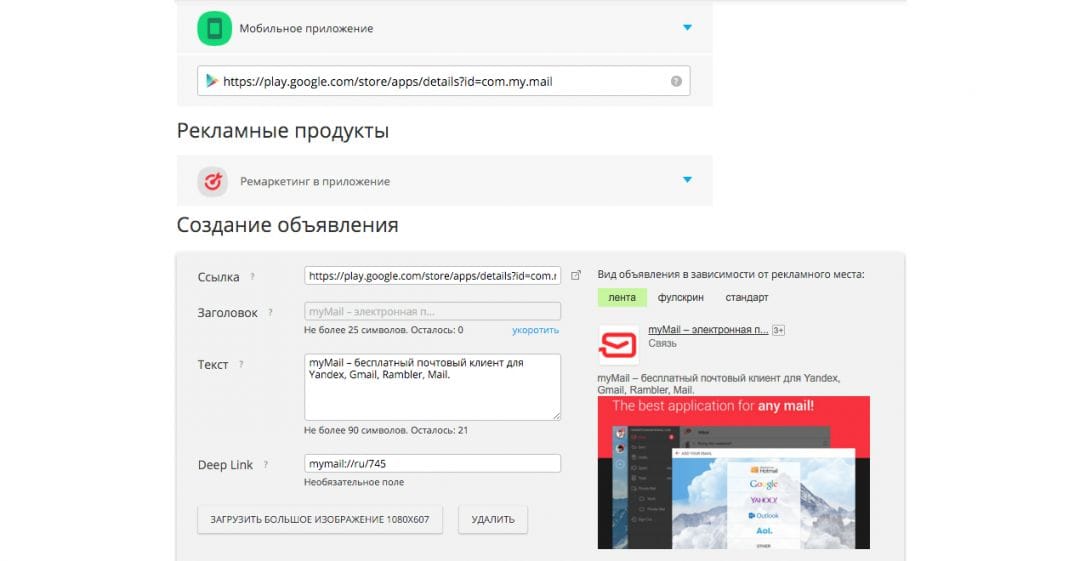Click the Связь category text

[x=663, y=343]
